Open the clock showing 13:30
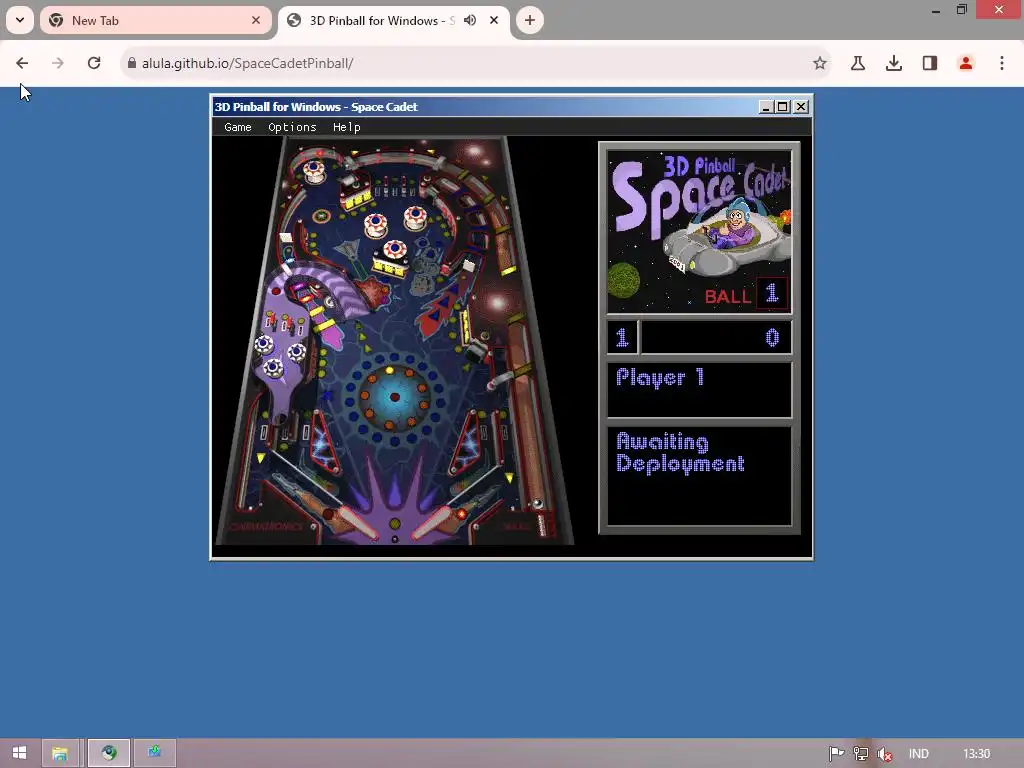The height and width of the screenshot is (768, 1024). pos(976,754)
